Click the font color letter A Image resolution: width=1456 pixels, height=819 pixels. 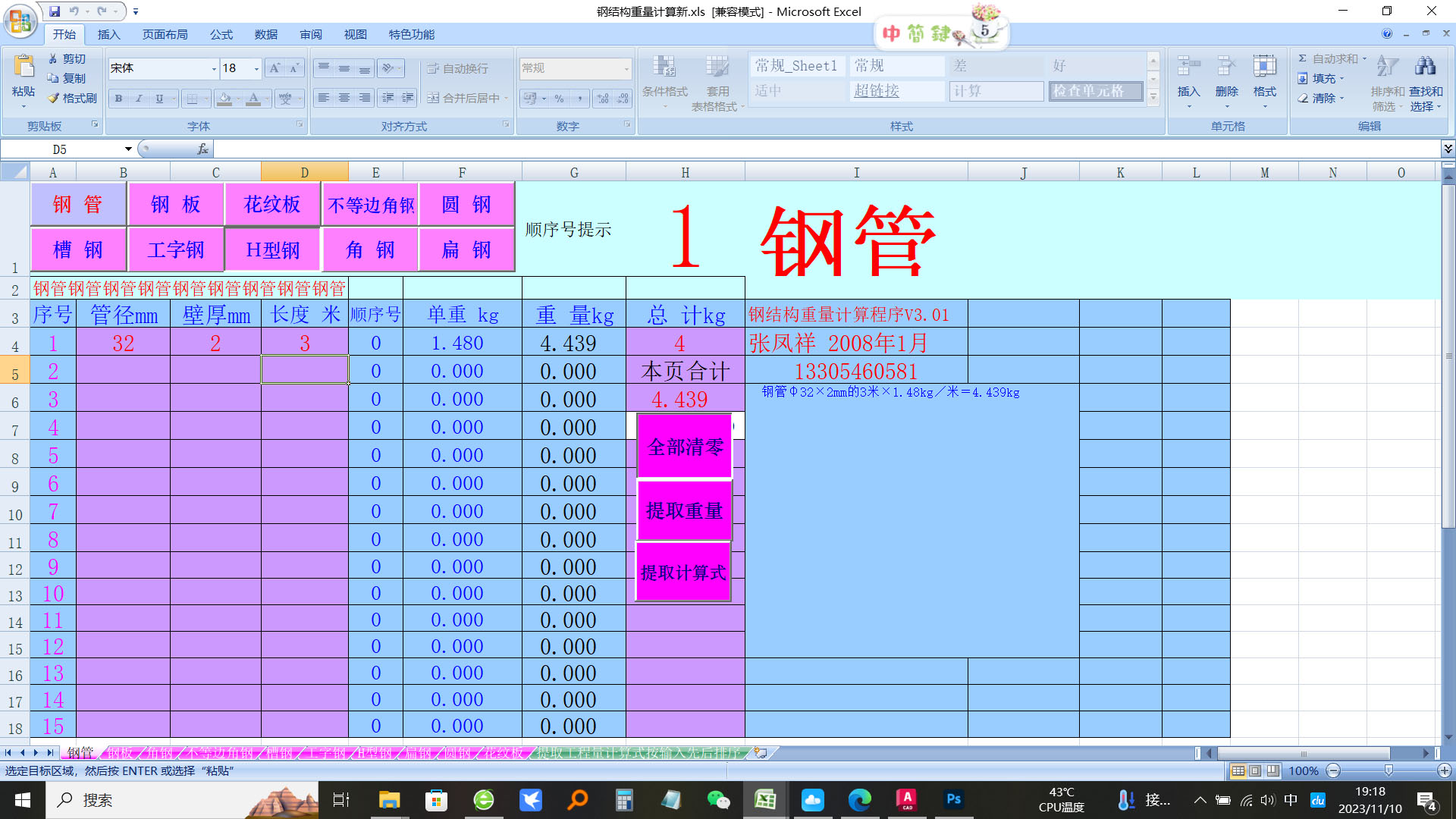[253, 99]
